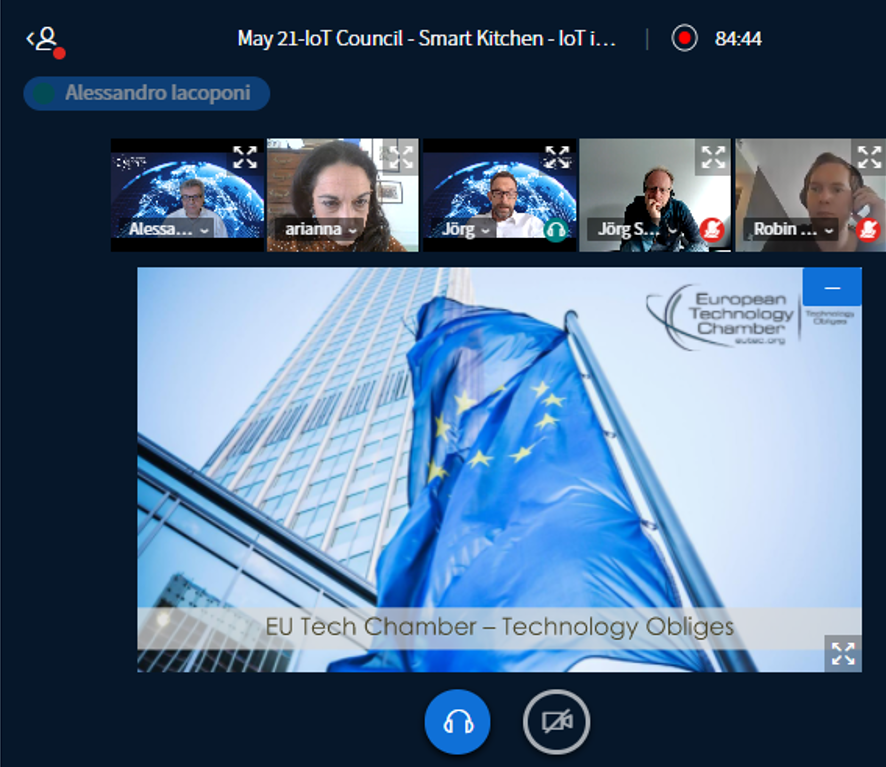
Task: Expand arianna's video to fullscreen
Action: click(x=401, y=157)
